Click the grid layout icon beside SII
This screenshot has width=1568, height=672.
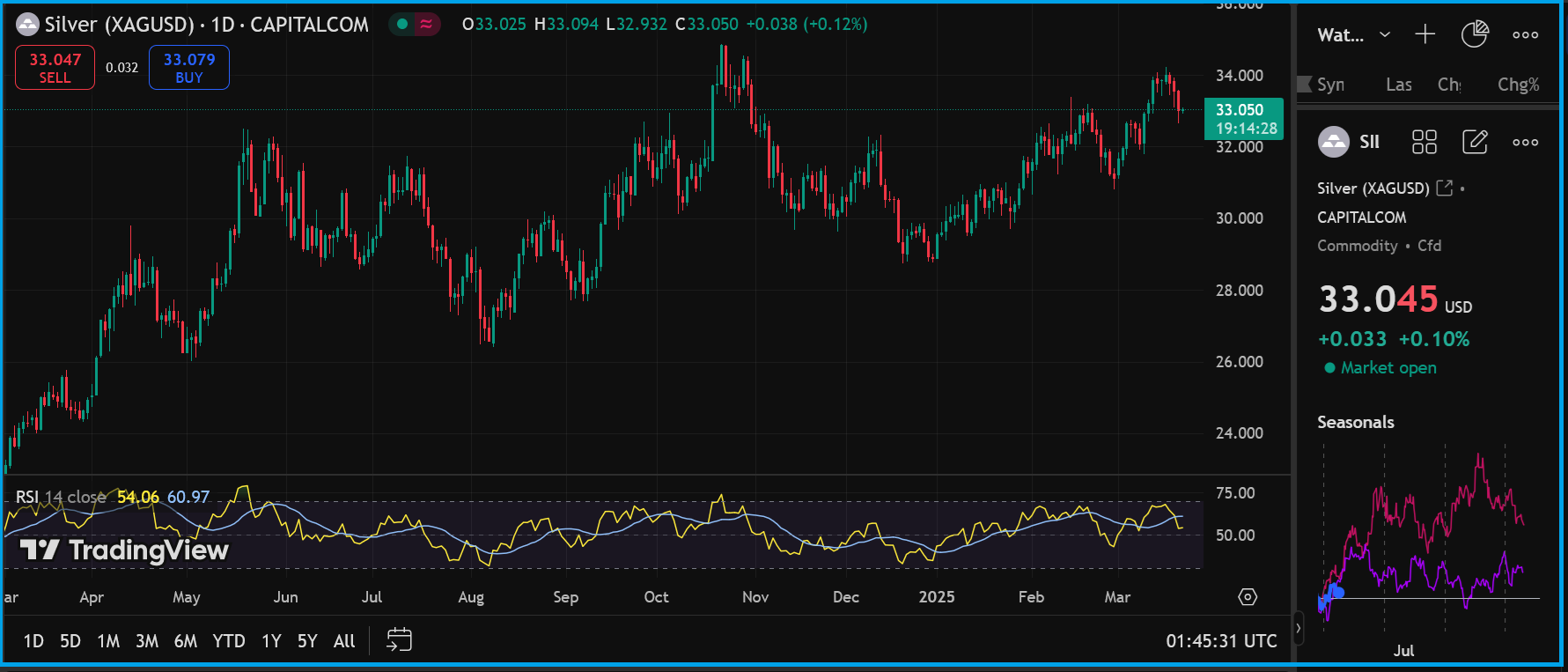pos(1424,142)
